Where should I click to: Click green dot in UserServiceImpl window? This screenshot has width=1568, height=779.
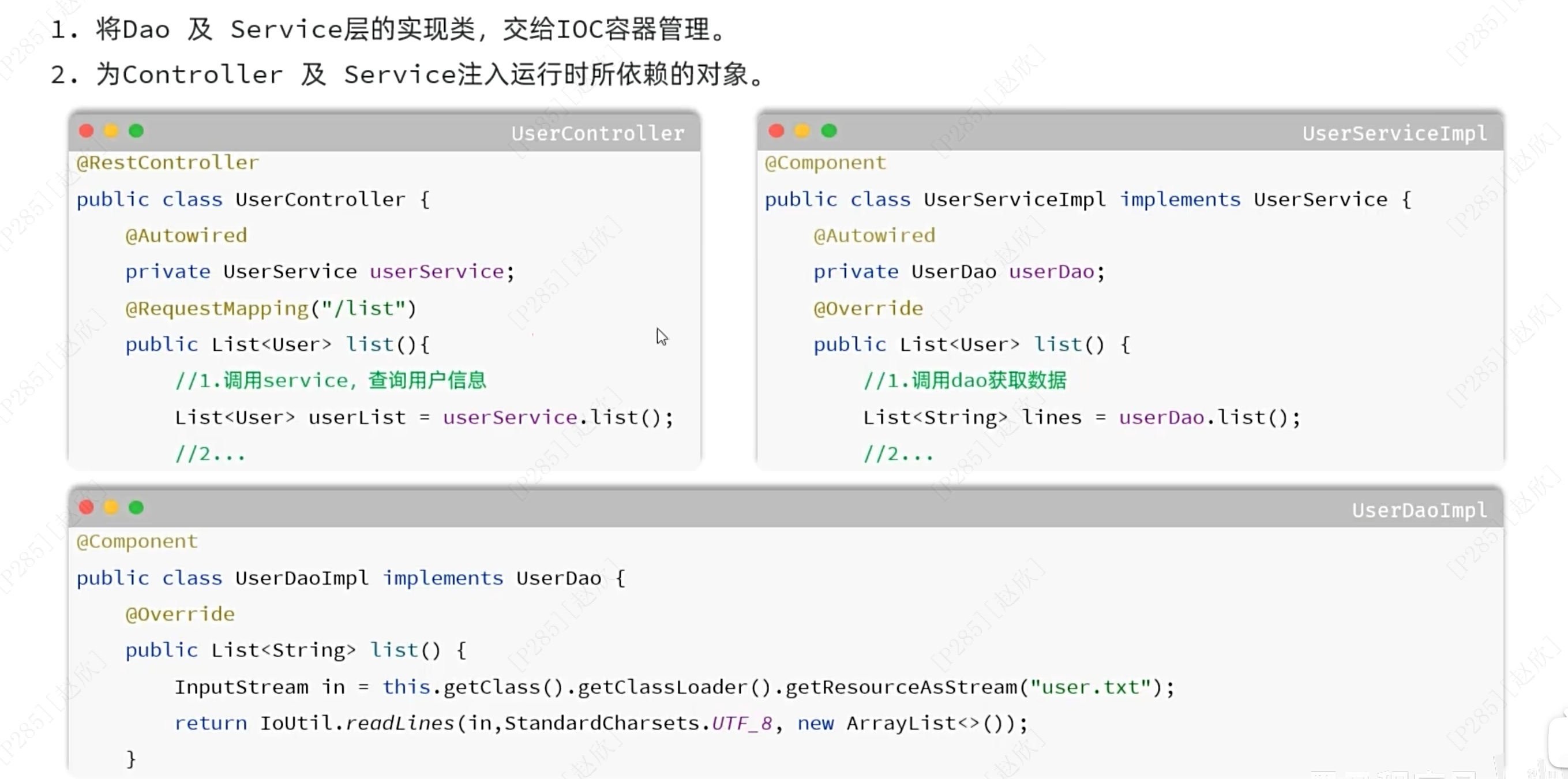click(829, 131)
